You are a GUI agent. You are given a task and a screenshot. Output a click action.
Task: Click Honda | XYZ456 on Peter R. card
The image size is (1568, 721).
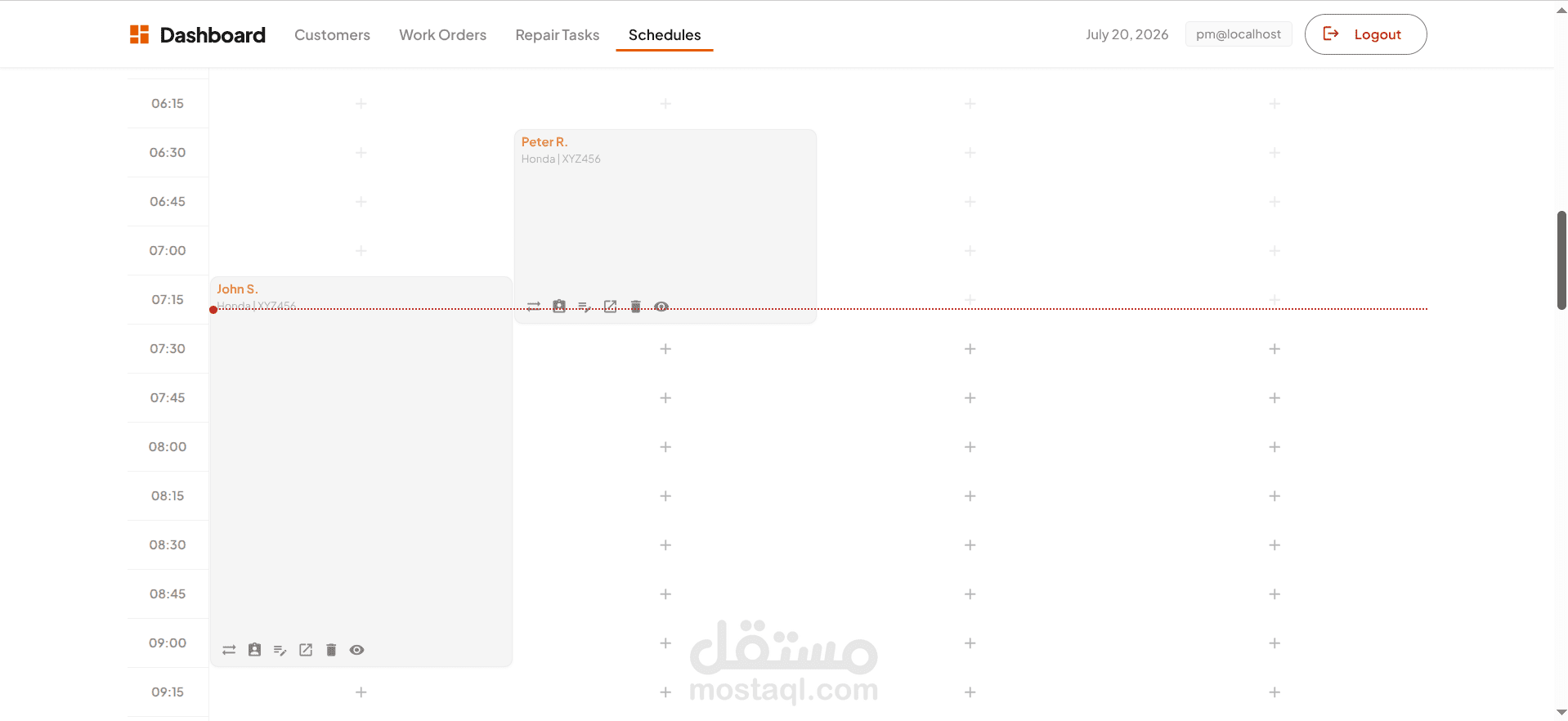[561, 159]
